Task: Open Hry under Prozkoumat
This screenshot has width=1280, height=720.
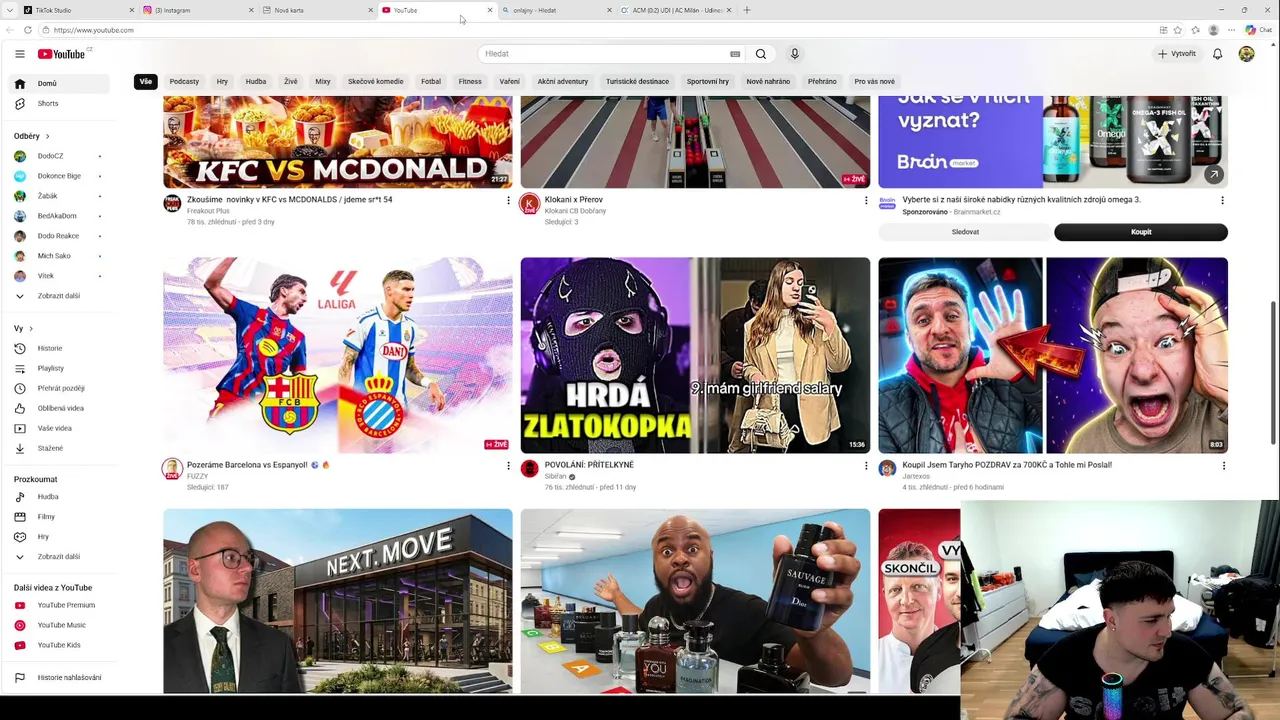Action: [x=60, y=537]
